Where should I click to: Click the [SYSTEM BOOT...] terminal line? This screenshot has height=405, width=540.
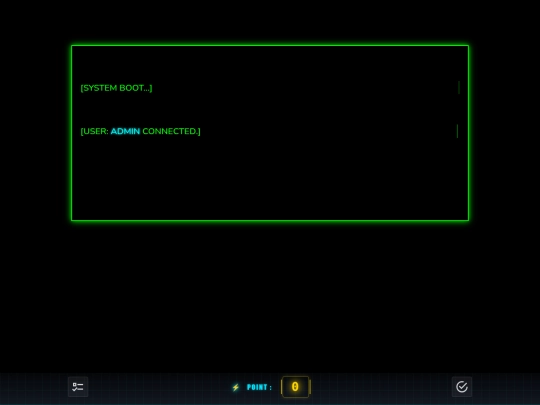(x=116, y=88)
